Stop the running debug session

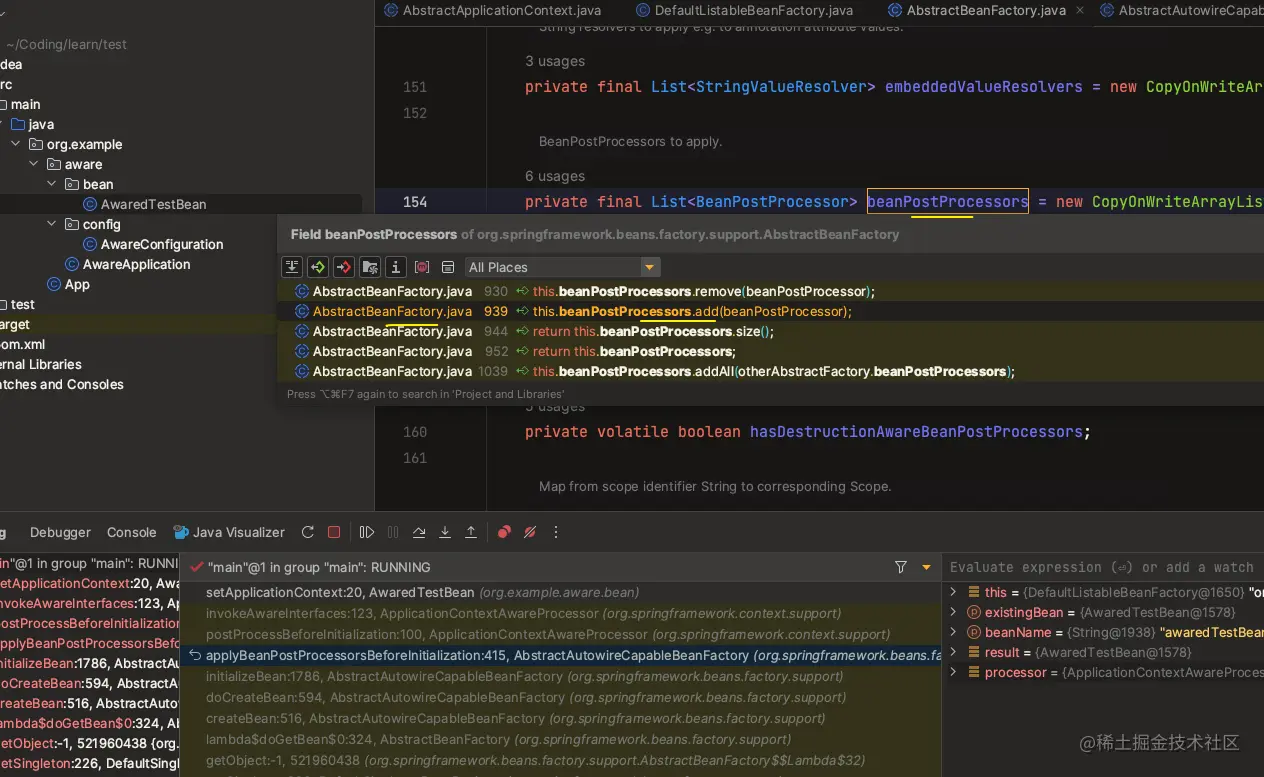pos(334,532)
